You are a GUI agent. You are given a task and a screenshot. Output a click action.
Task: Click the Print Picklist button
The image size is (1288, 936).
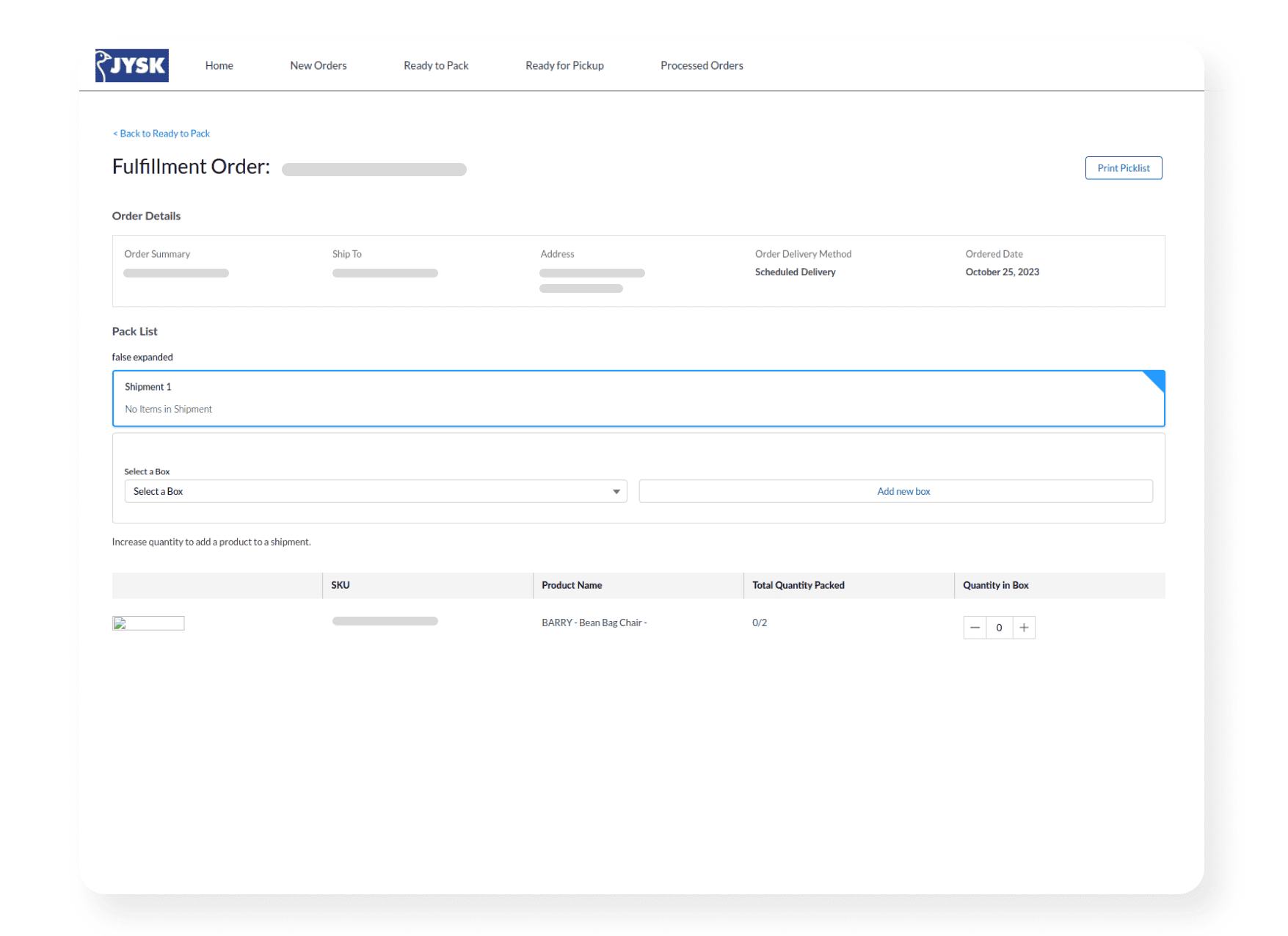[1123, 167]
